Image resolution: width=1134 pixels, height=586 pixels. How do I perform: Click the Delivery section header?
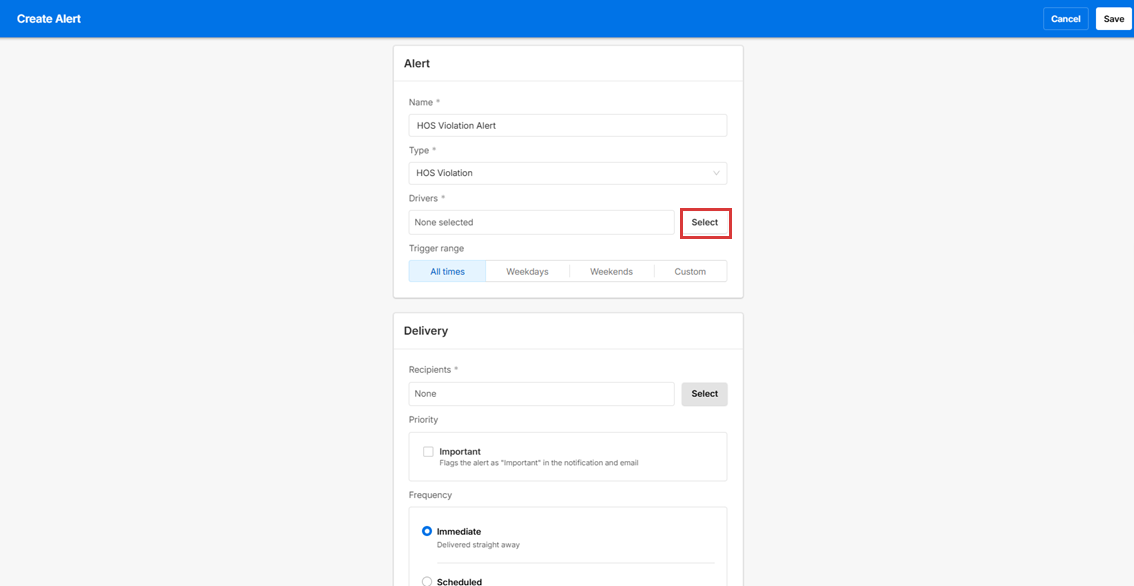pyautogui.click(x=426, y=331)
